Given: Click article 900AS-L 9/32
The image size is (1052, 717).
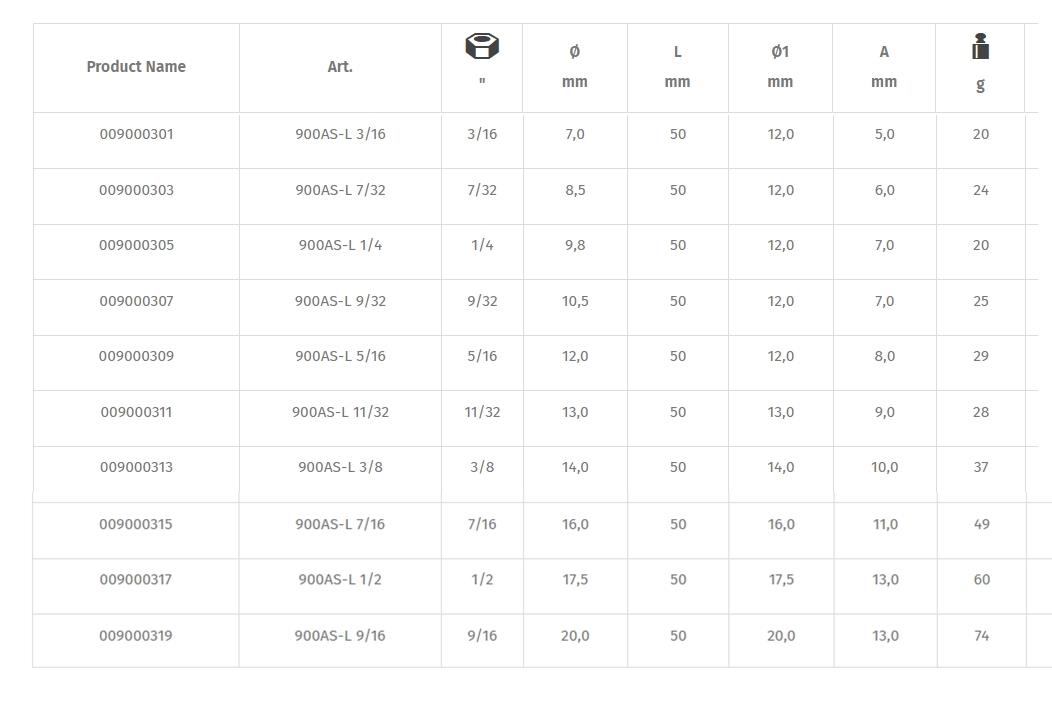Looking at the screenshot, I should coord(340,301).
